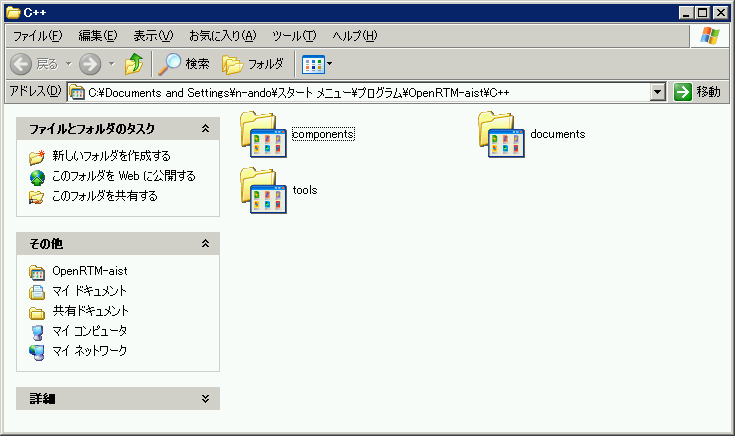Screen dimensions: 735x436
Task: Minimize the C++ window
Action: click(686, 13)
